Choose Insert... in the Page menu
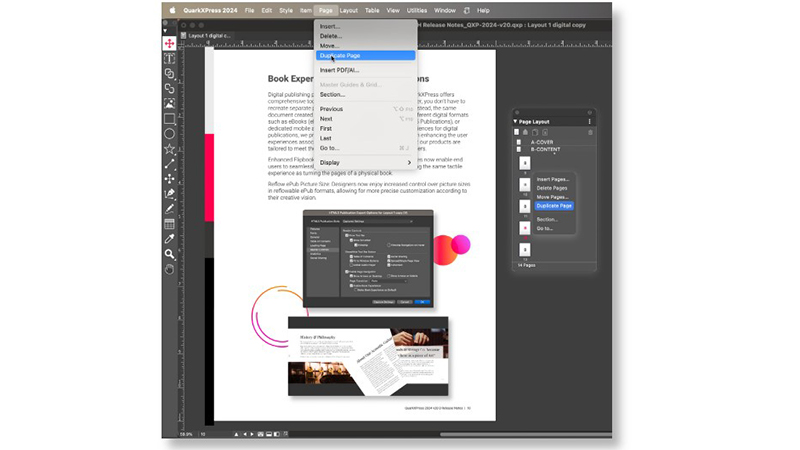800x450 pixels. [x=365, y=27]
